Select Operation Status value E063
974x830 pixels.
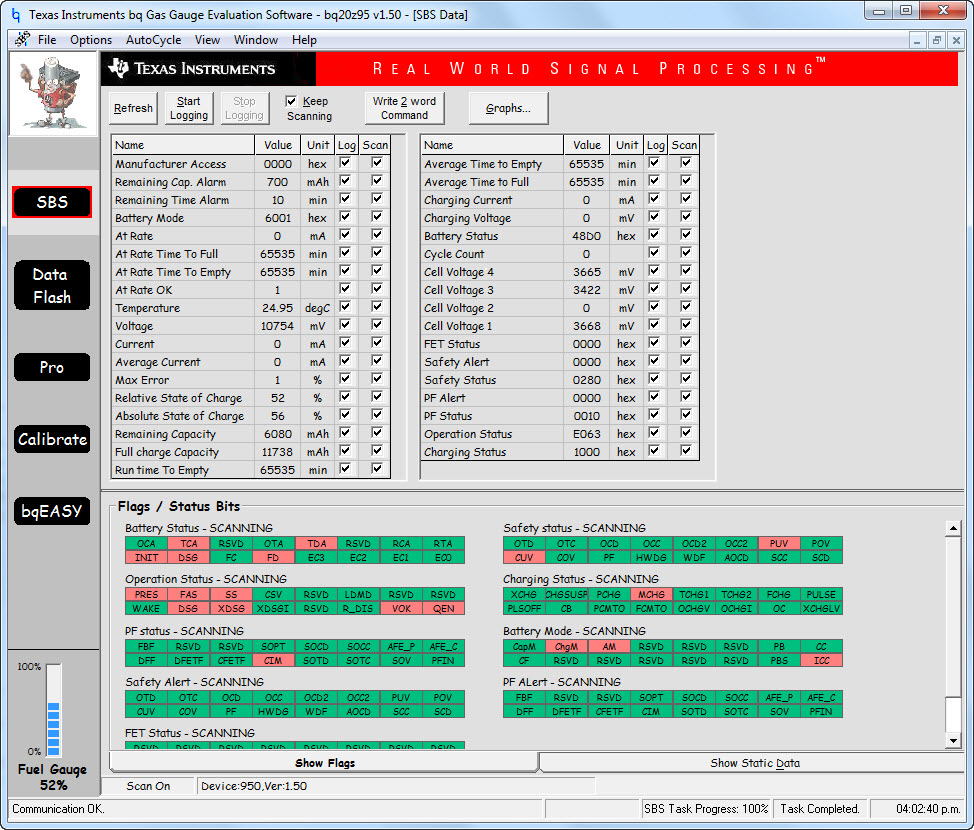[586, 434]
